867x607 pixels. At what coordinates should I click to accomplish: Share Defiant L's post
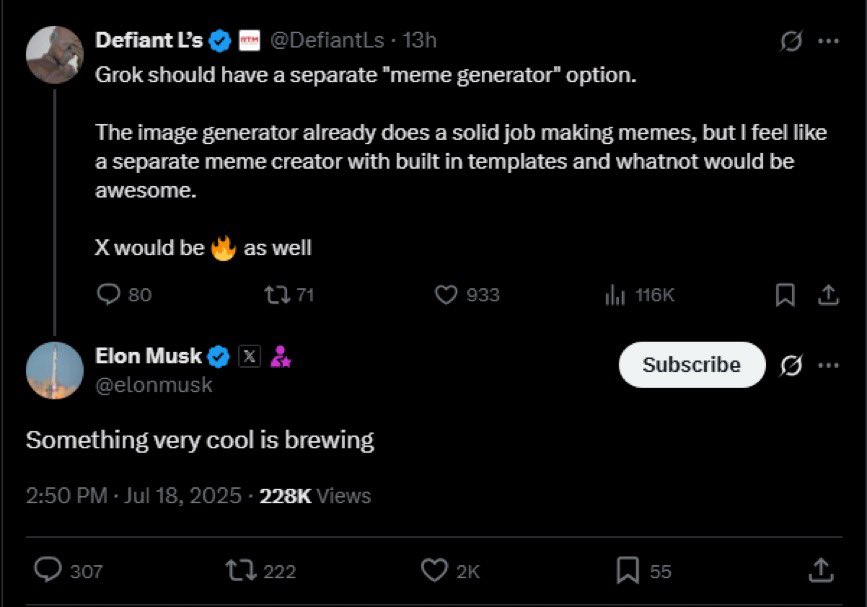pyautogui.click(x=828, y=295)
